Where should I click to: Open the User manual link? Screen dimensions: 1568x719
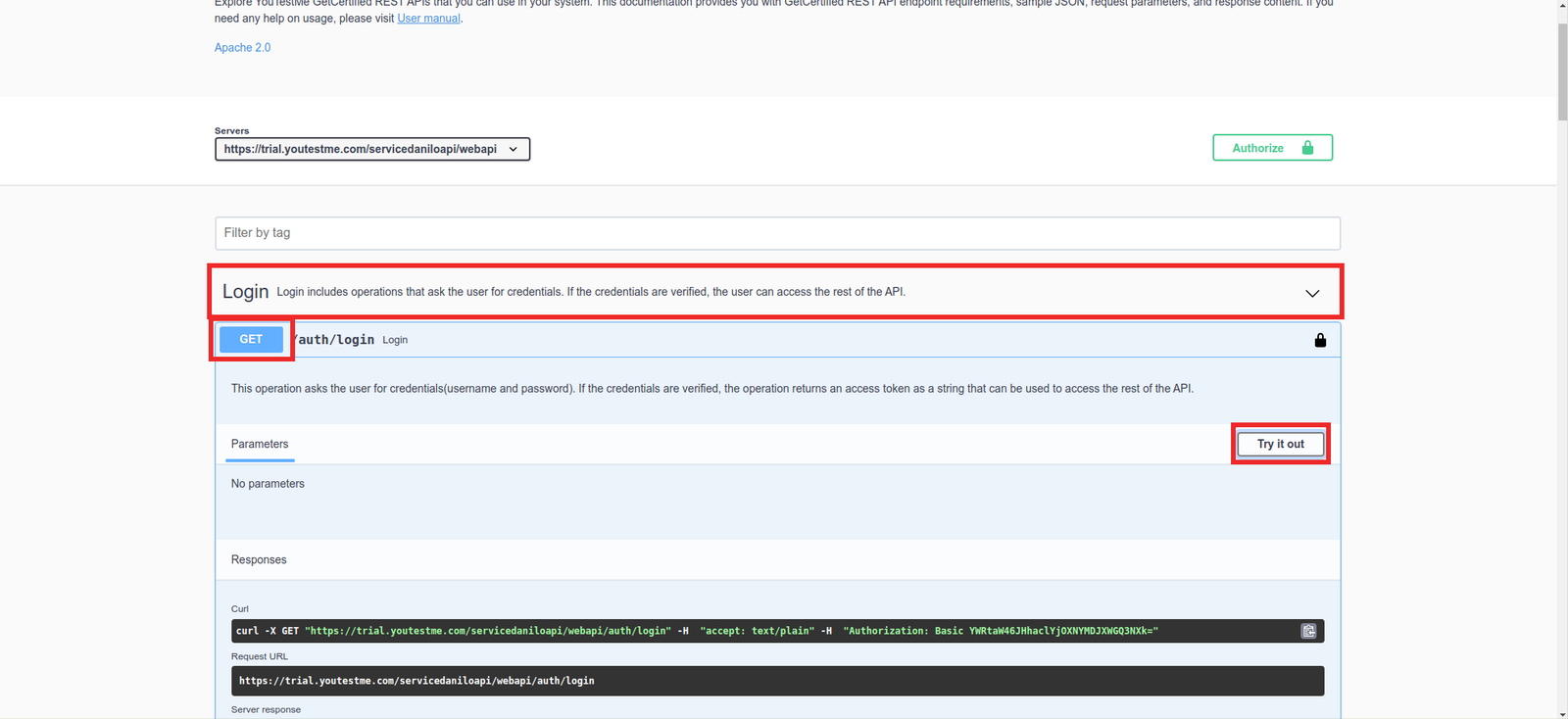pos(428,19)
